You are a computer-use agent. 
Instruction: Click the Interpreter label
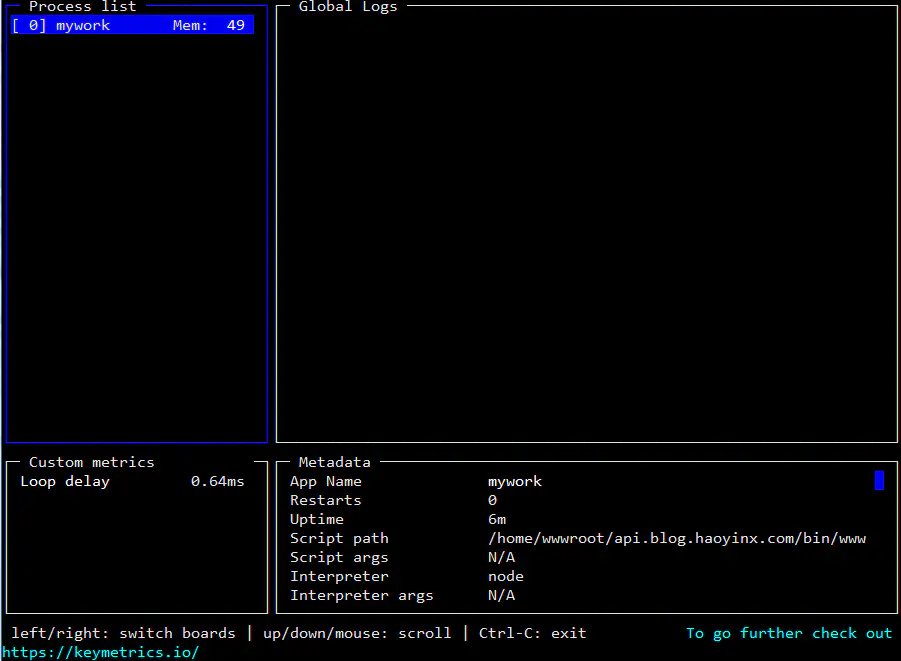coord(339,577)
